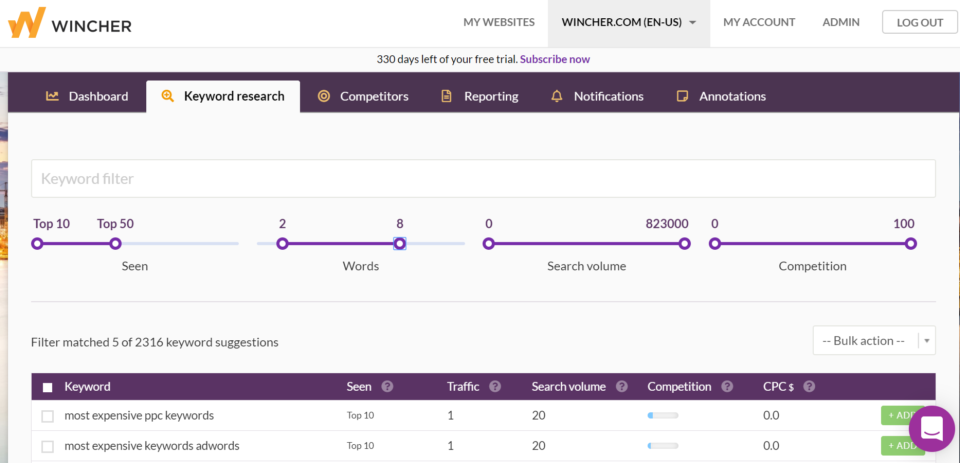Click the Top 10 handle on Seen slider
The width and height of the screenshot is (960, 463).
click(37, 244)
